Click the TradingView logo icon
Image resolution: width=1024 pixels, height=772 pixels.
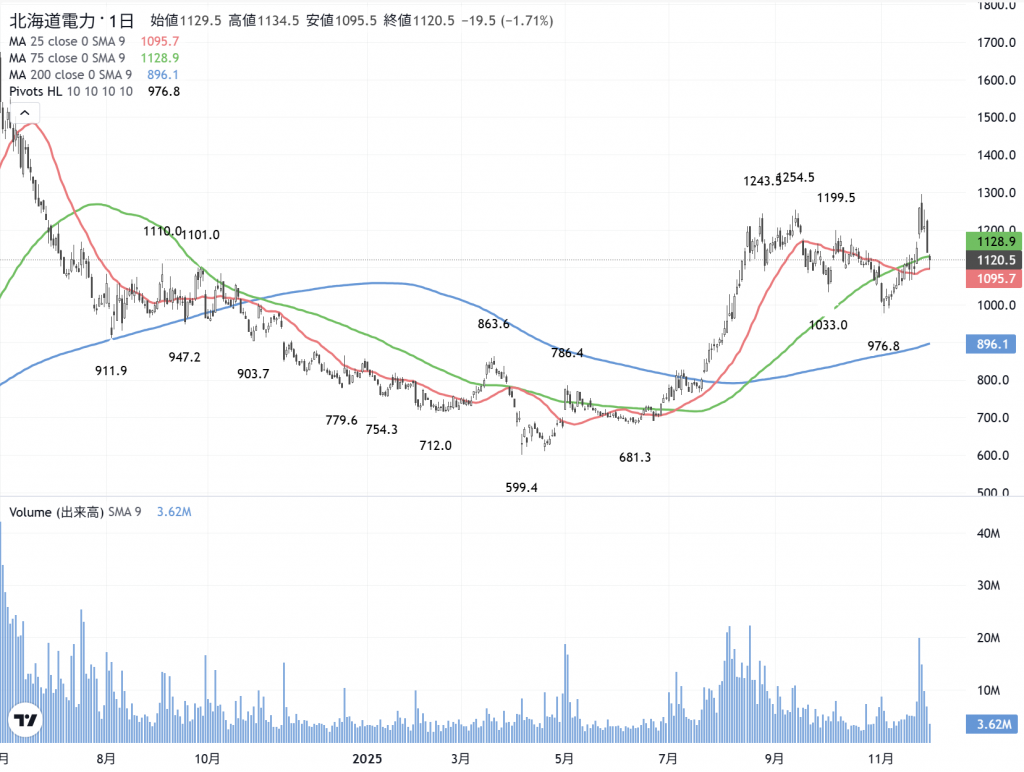click(26, 720)
